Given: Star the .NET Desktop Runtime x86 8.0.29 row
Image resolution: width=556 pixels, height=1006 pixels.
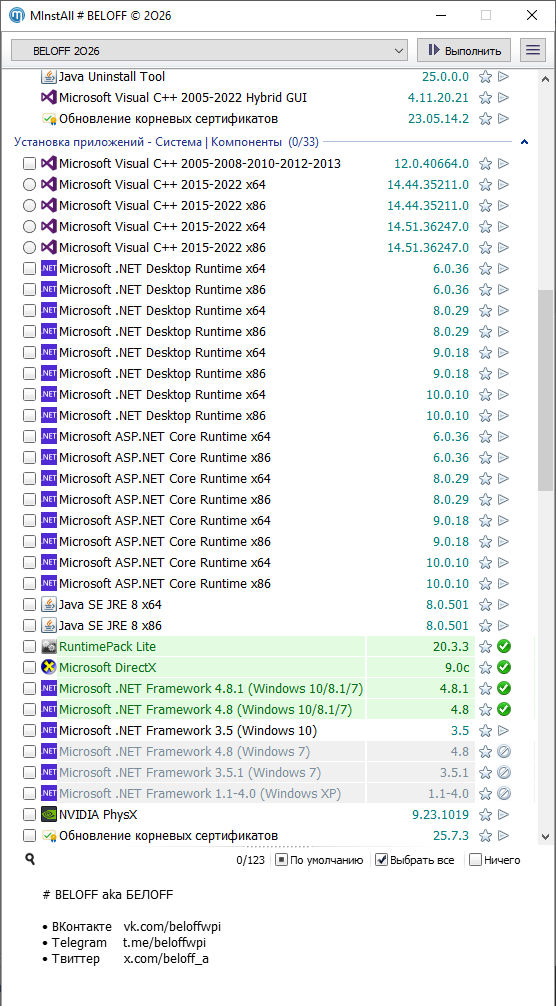Looking at the screenshot, I should click(486, 332).
